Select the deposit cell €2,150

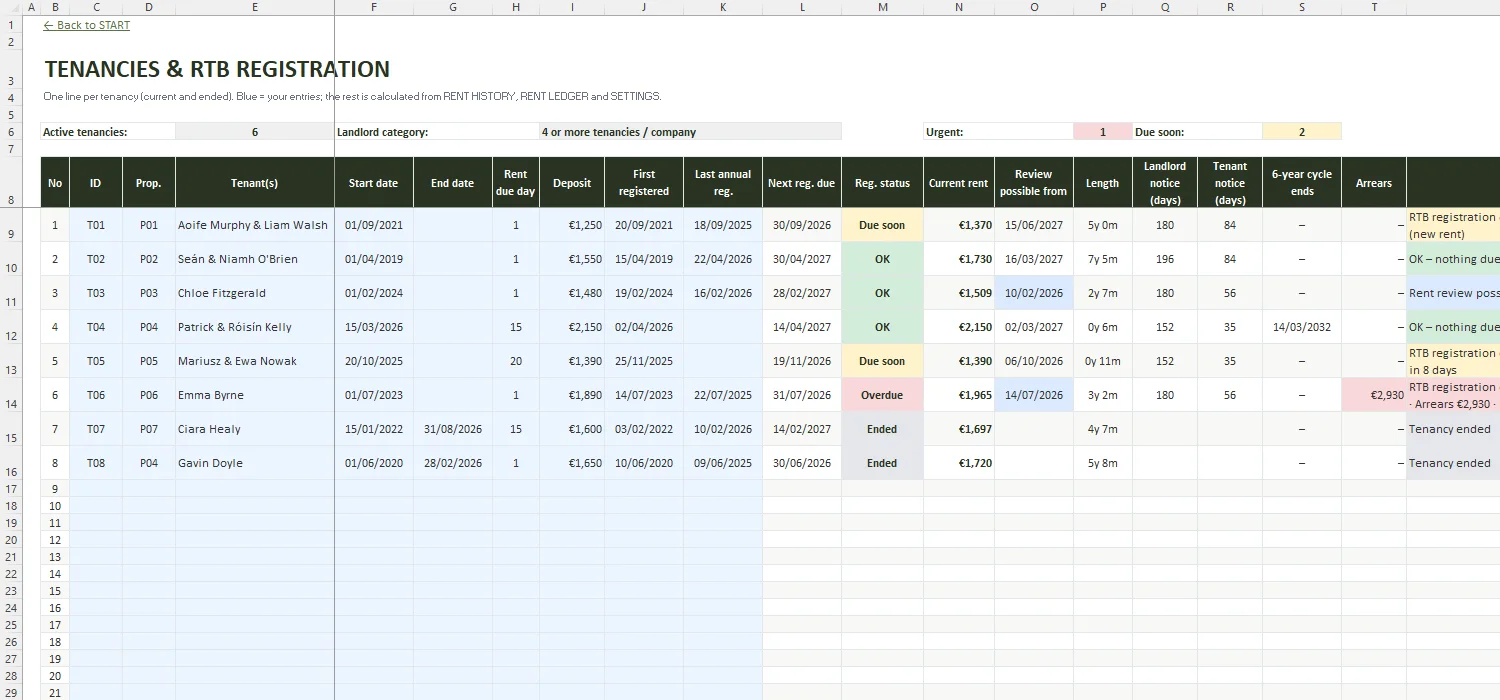tap(572, 327)
